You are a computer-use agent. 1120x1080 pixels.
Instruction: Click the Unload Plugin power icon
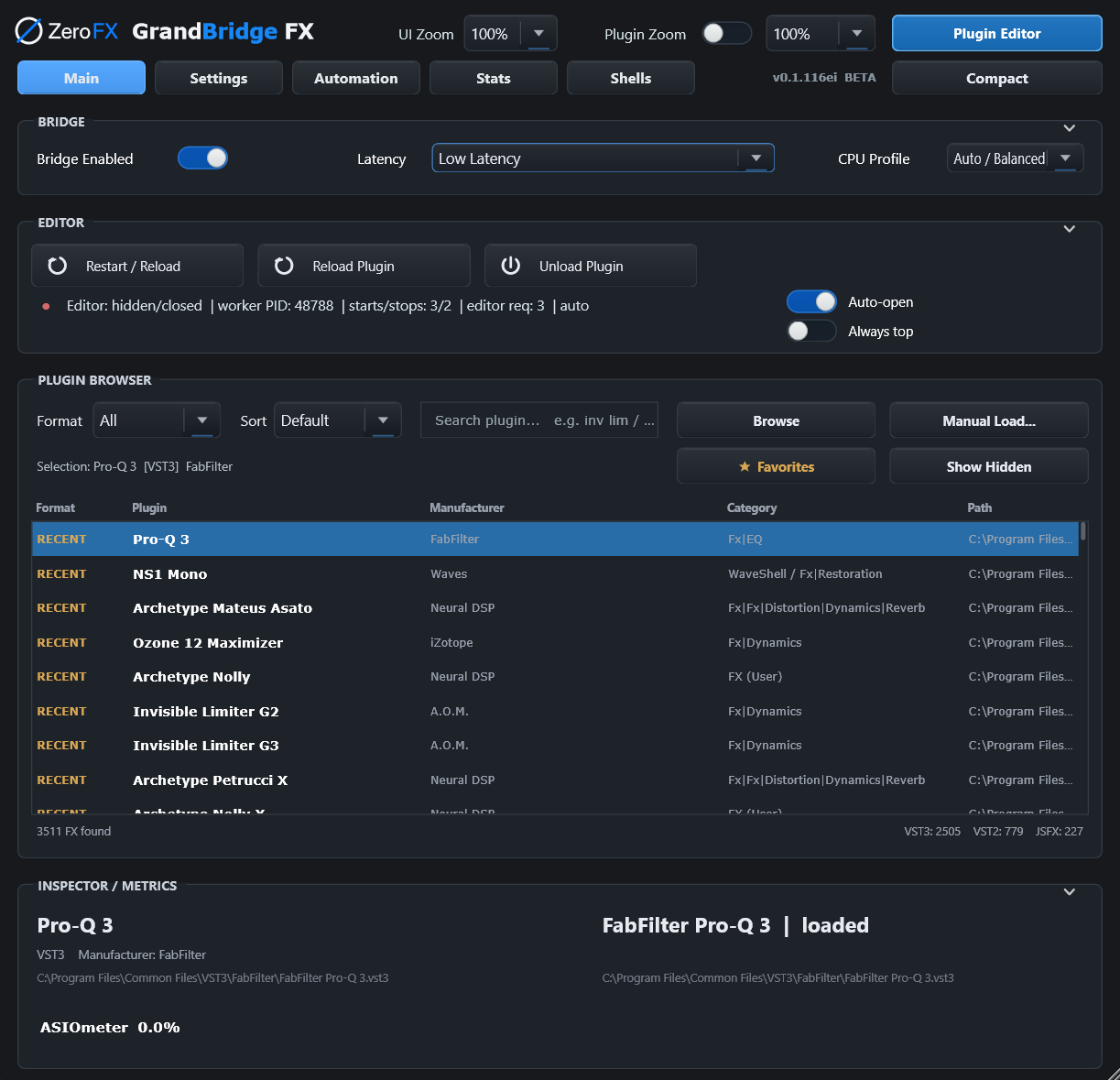coord(511,266)
